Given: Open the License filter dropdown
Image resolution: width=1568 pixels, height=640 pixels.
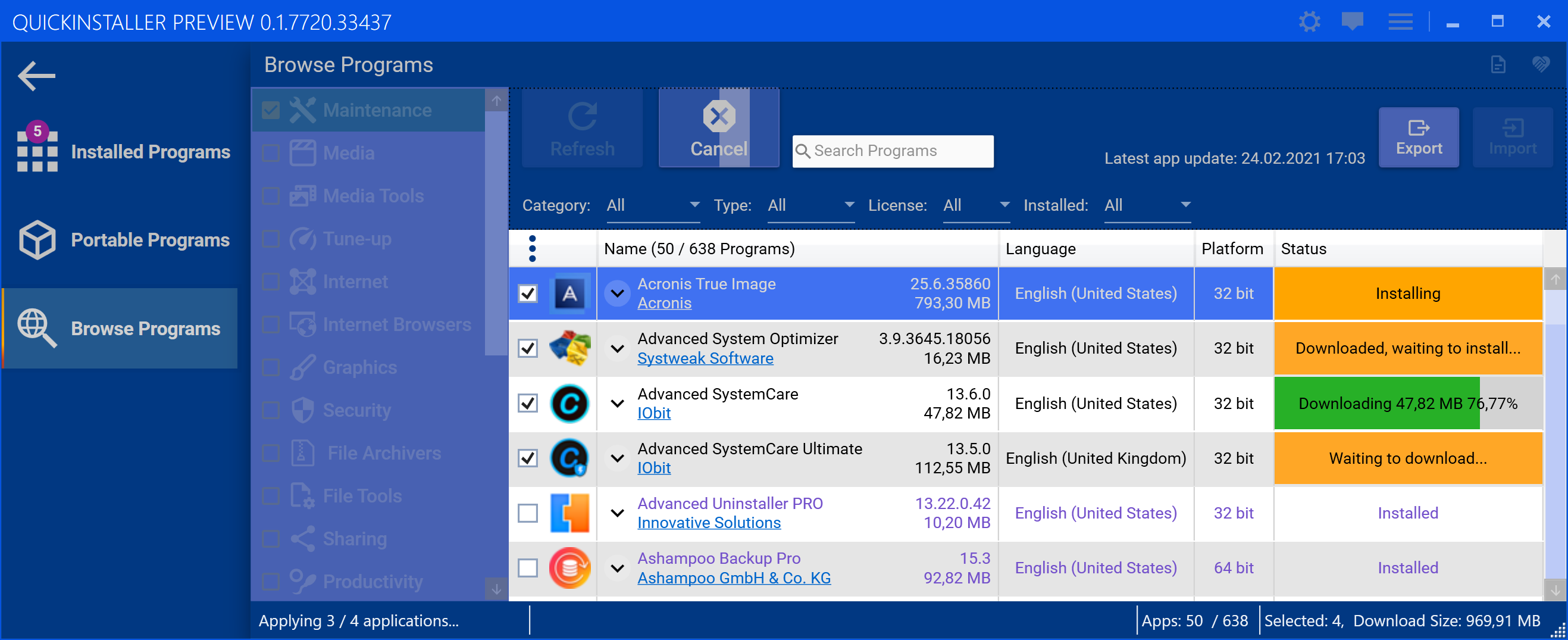Looking at the screenshot, I should point(977,205).
